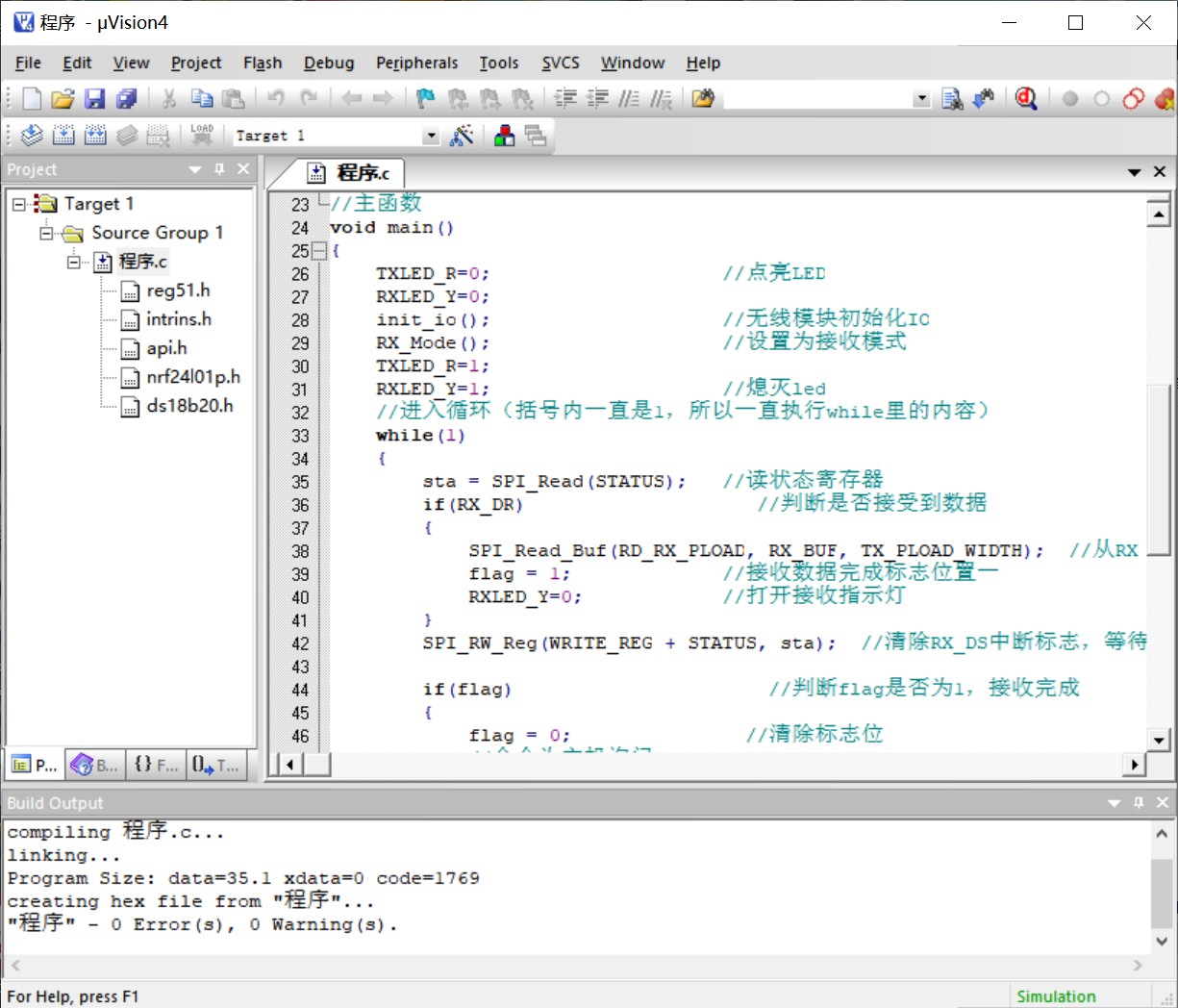Collapse the Target 1 tree node

18,204
